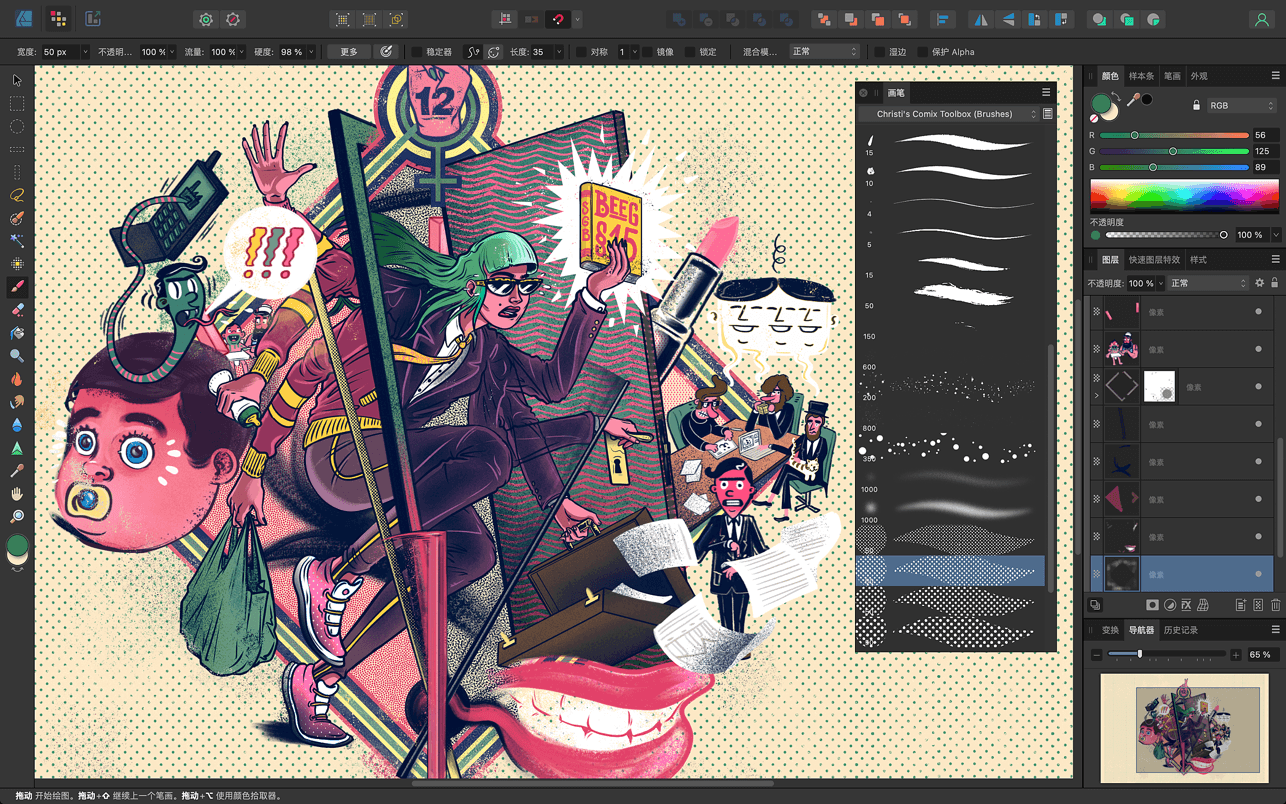Screen dimensions: 1286x804
Task: Select the Move tool in the left toolbar
Action: [x=17, y=80]
